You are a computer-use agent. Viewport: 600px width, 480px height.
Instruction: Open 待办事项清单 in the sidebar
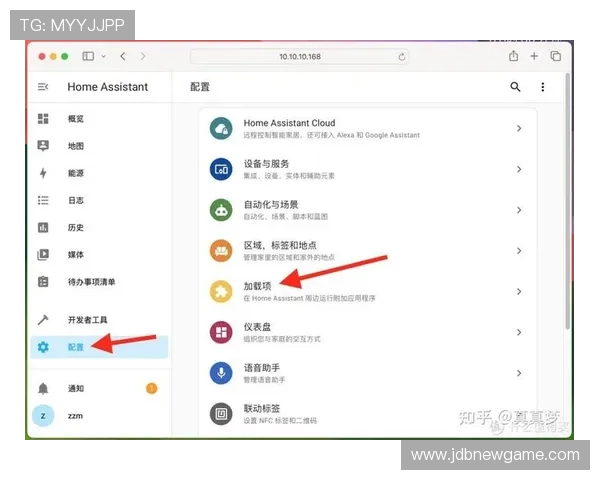tap(99, 282)
